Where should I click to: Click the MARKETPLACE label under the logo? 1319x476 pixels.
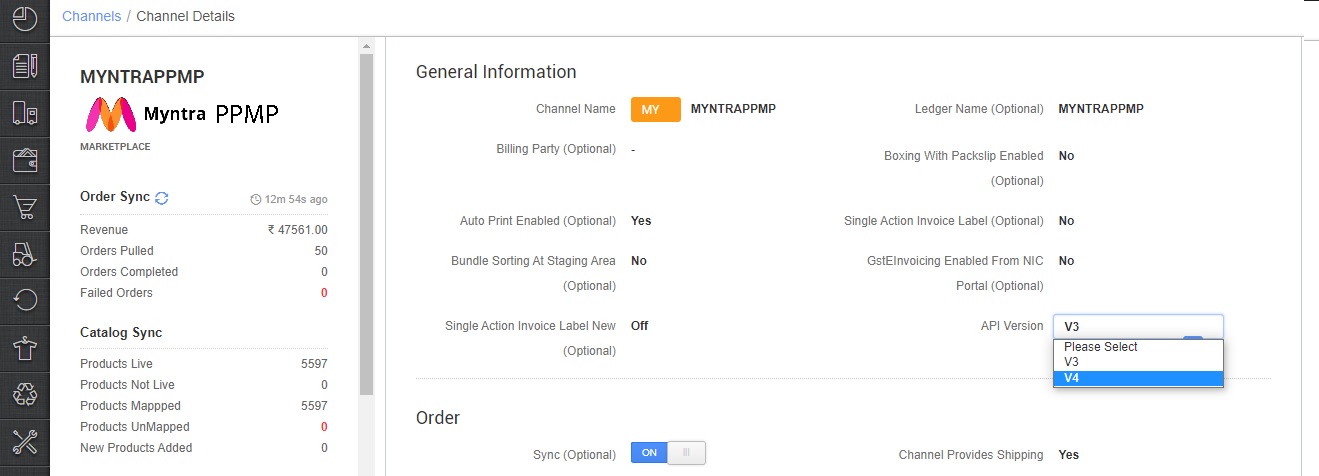115,146
